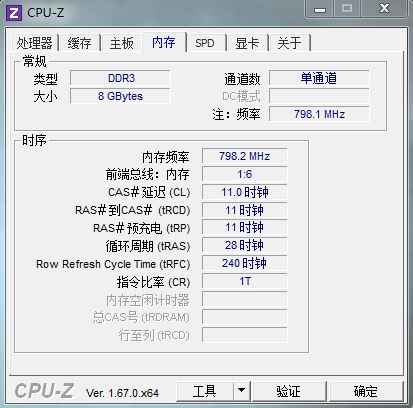This screenshot has width=413, height=408.
Task: Click the empty 行至列 (tRCD) field
Action: [244, 335]
